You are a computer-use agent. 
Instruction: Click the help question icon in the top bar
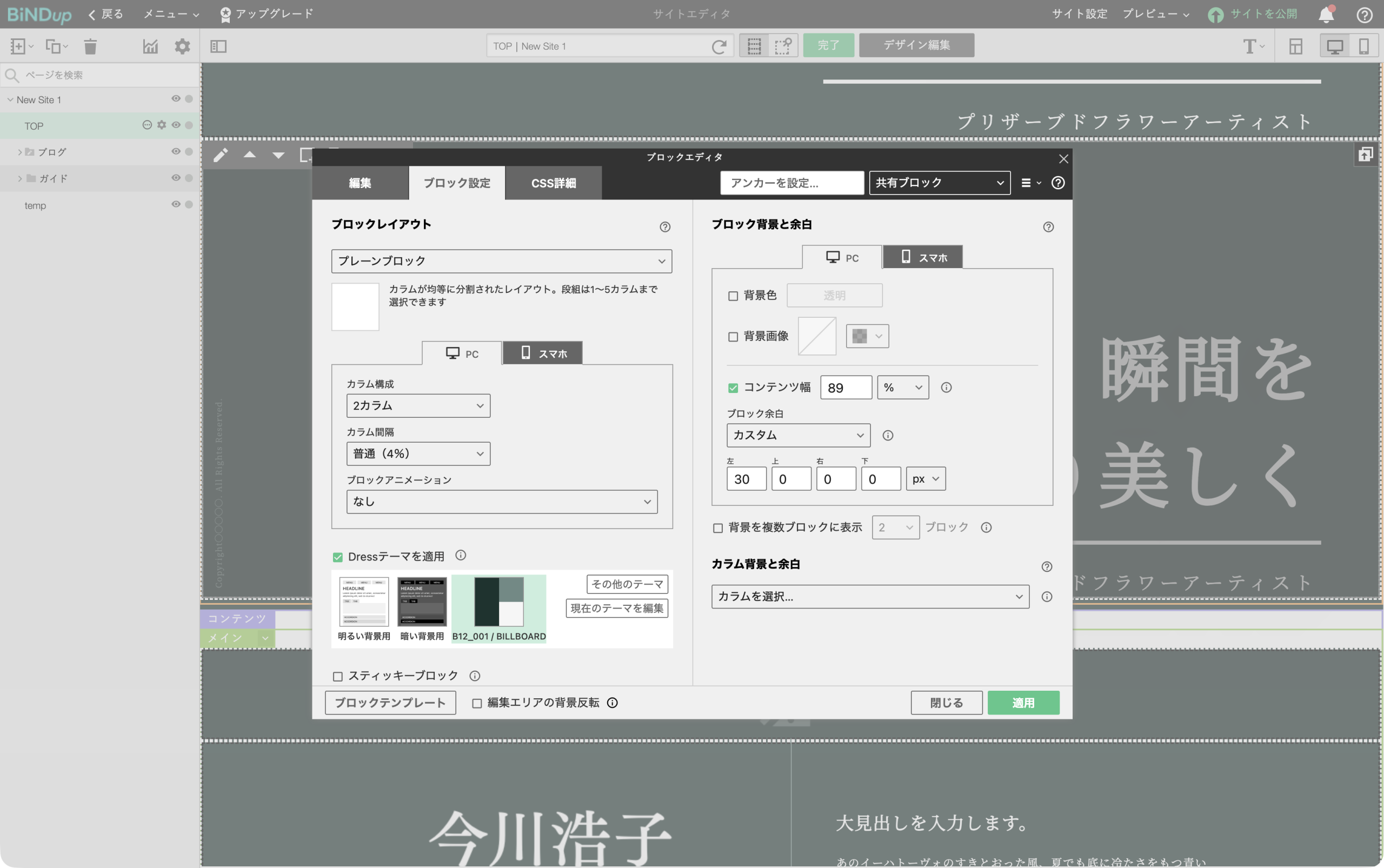tap(1365, 15)
